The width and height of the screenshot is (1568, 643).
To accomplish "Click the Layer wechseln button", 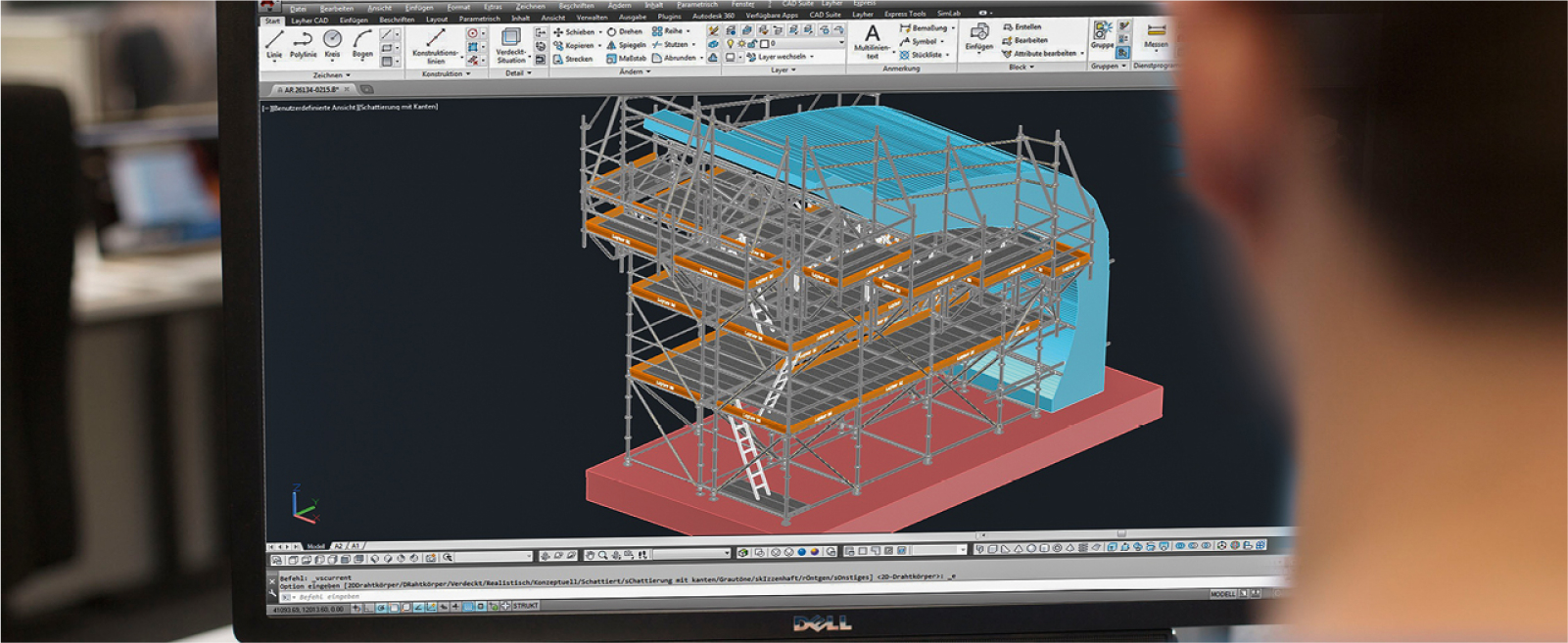I will [x=780, y=58].
